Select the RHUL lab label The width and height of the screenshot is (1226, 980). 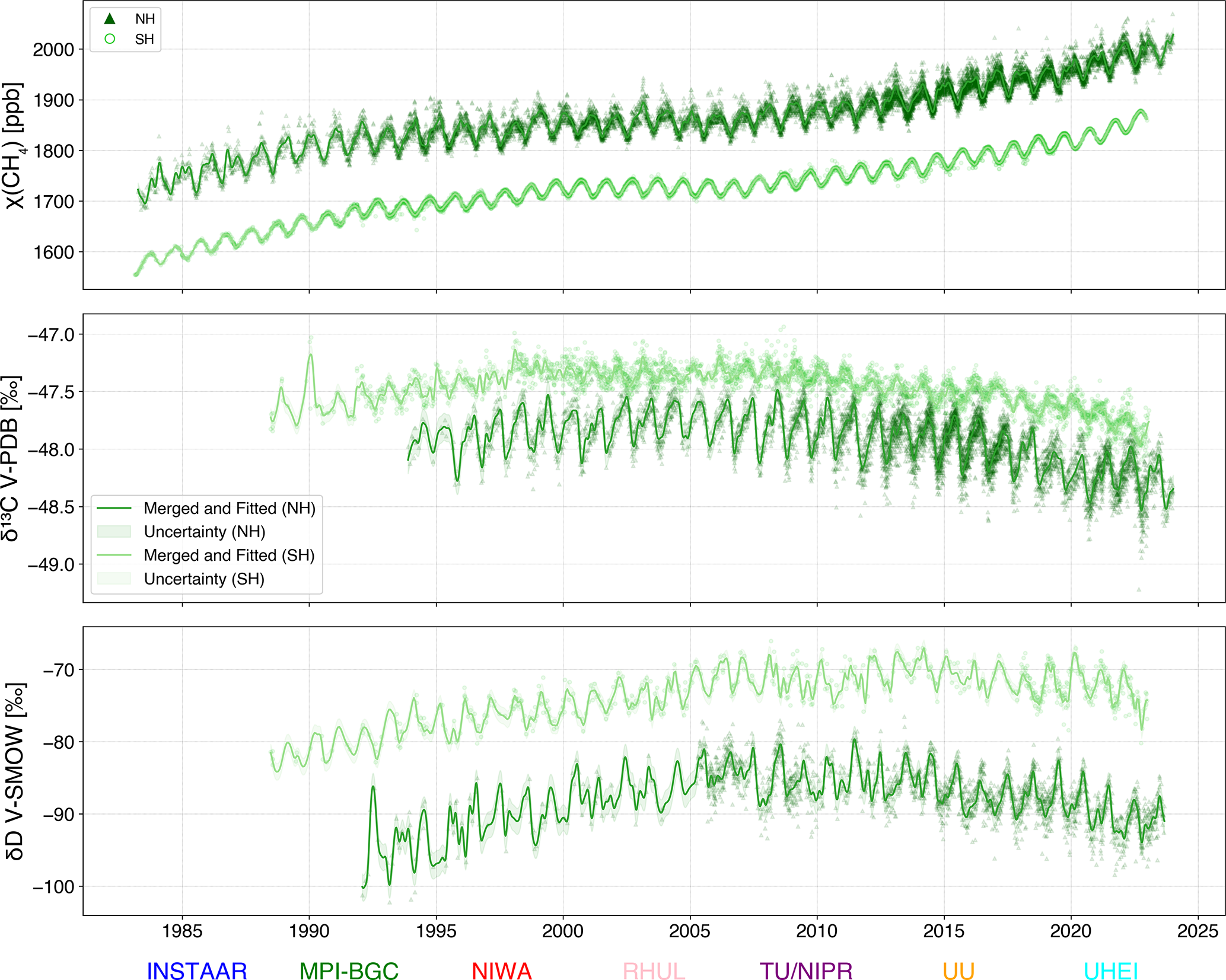[x=654, y=971]
